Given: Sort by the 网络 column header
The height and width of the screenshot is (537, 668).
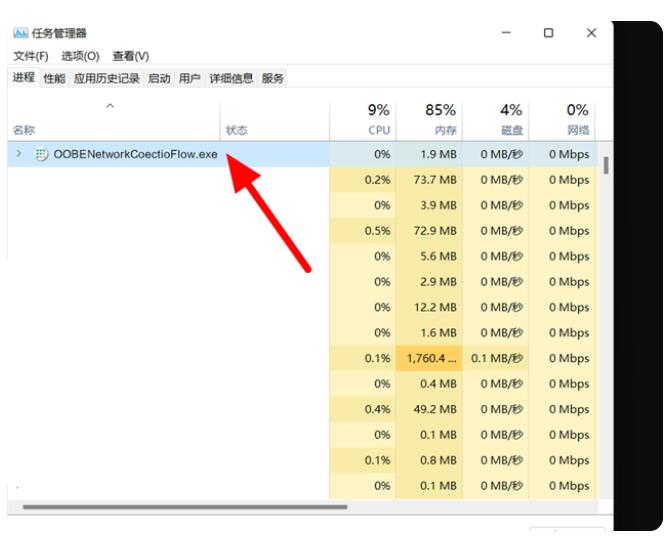Looking at the screenshot, I should (x=578, y=130).
